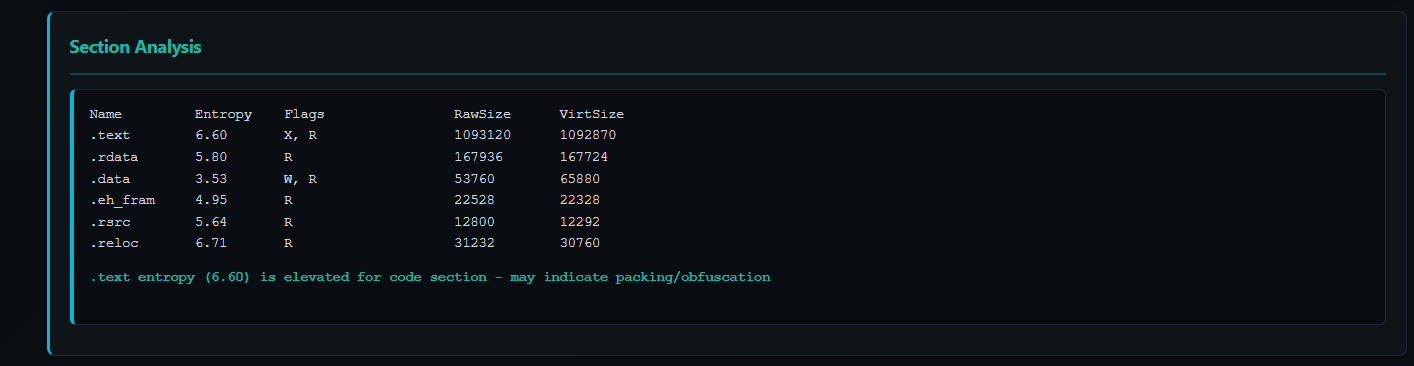Click raw size 12800

pos(474,221)
